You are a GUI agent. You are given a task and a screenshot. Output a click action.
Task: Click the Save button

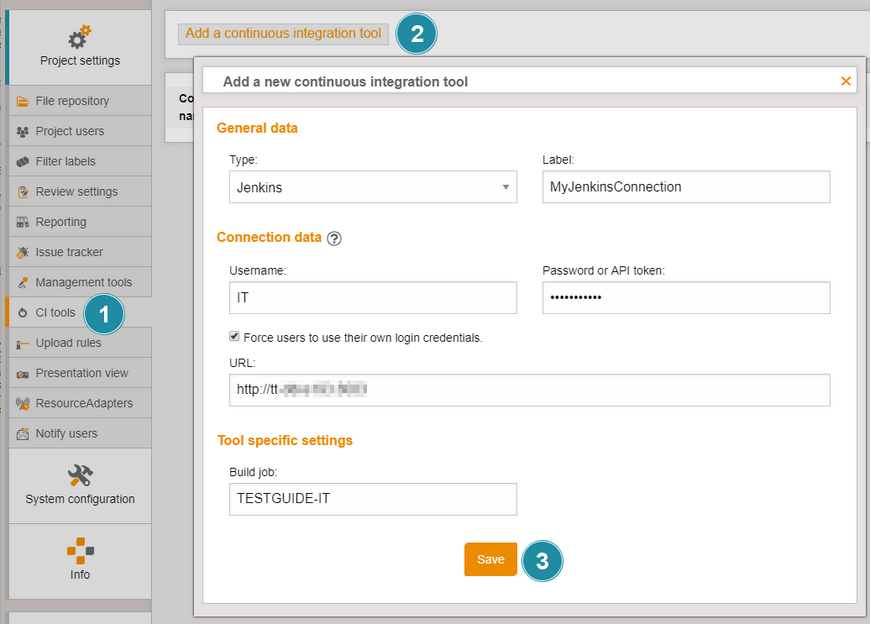pyautogui.click(x=490, y=560)
